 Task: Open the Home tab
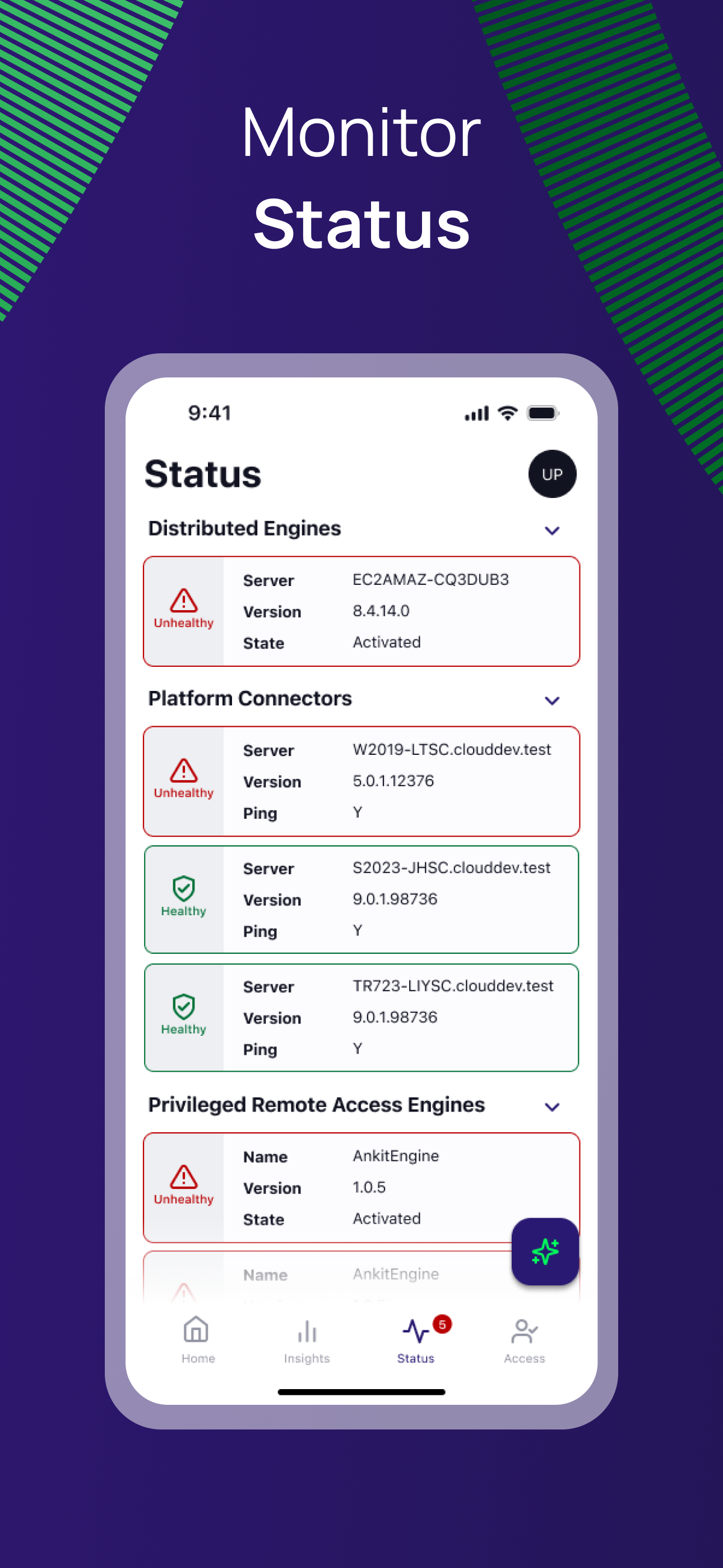(x=198, y=1339)
